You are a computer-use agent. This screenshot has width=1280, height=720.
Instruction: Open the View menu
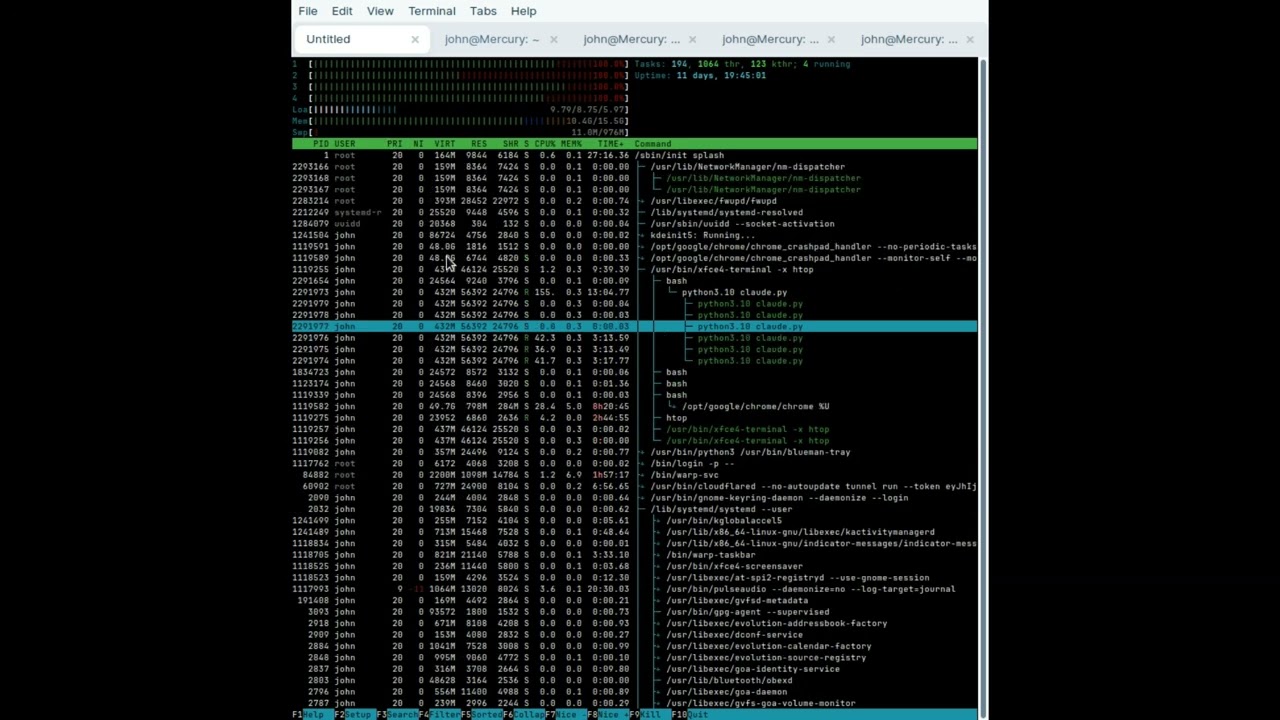pos(380,11)
